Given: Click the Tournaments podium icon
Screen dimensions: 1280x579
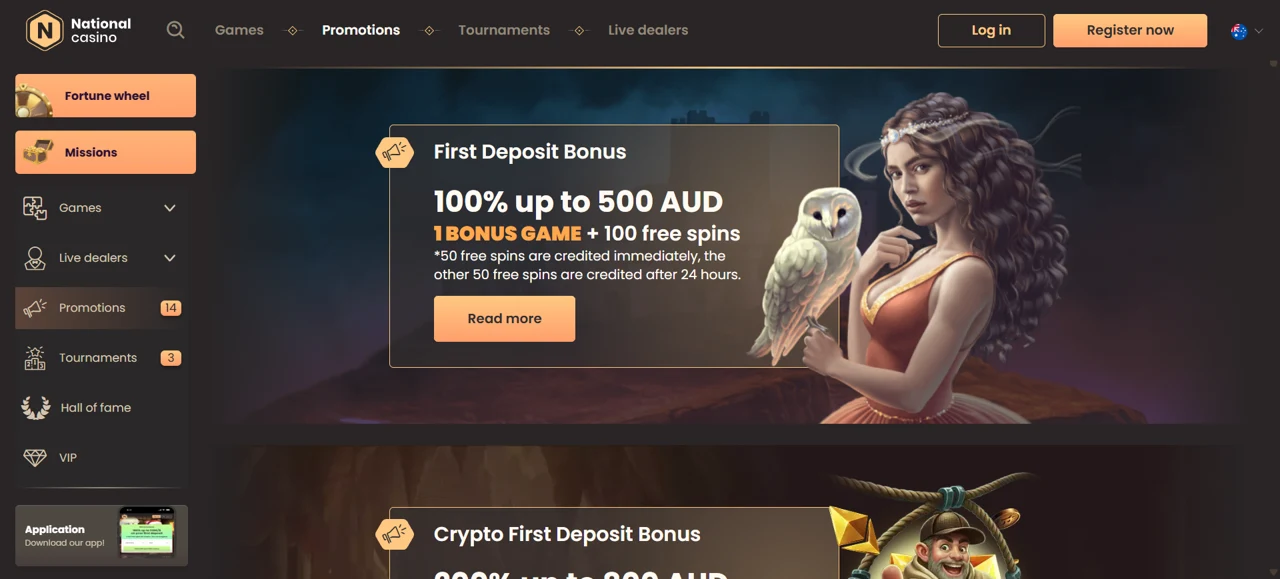Looking at the screenshot, I should click(35, 358).
